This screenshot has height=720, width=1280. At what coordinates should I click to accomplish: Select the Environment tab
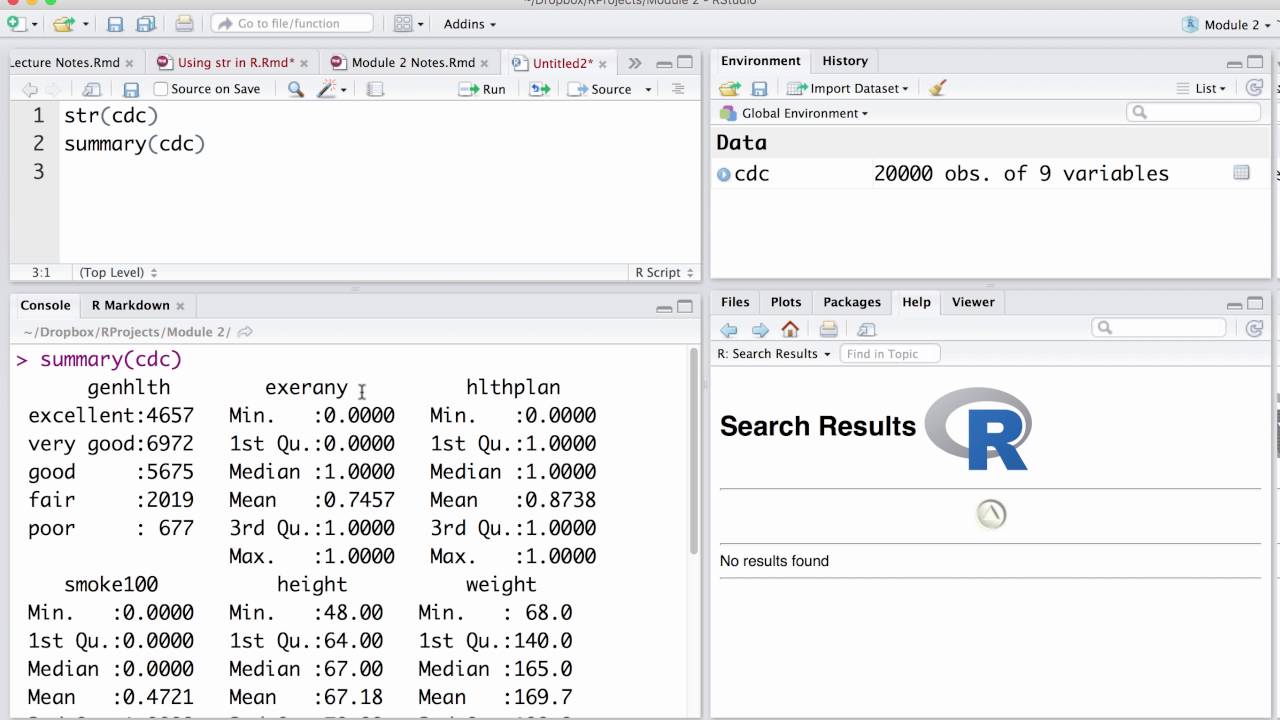760,61
